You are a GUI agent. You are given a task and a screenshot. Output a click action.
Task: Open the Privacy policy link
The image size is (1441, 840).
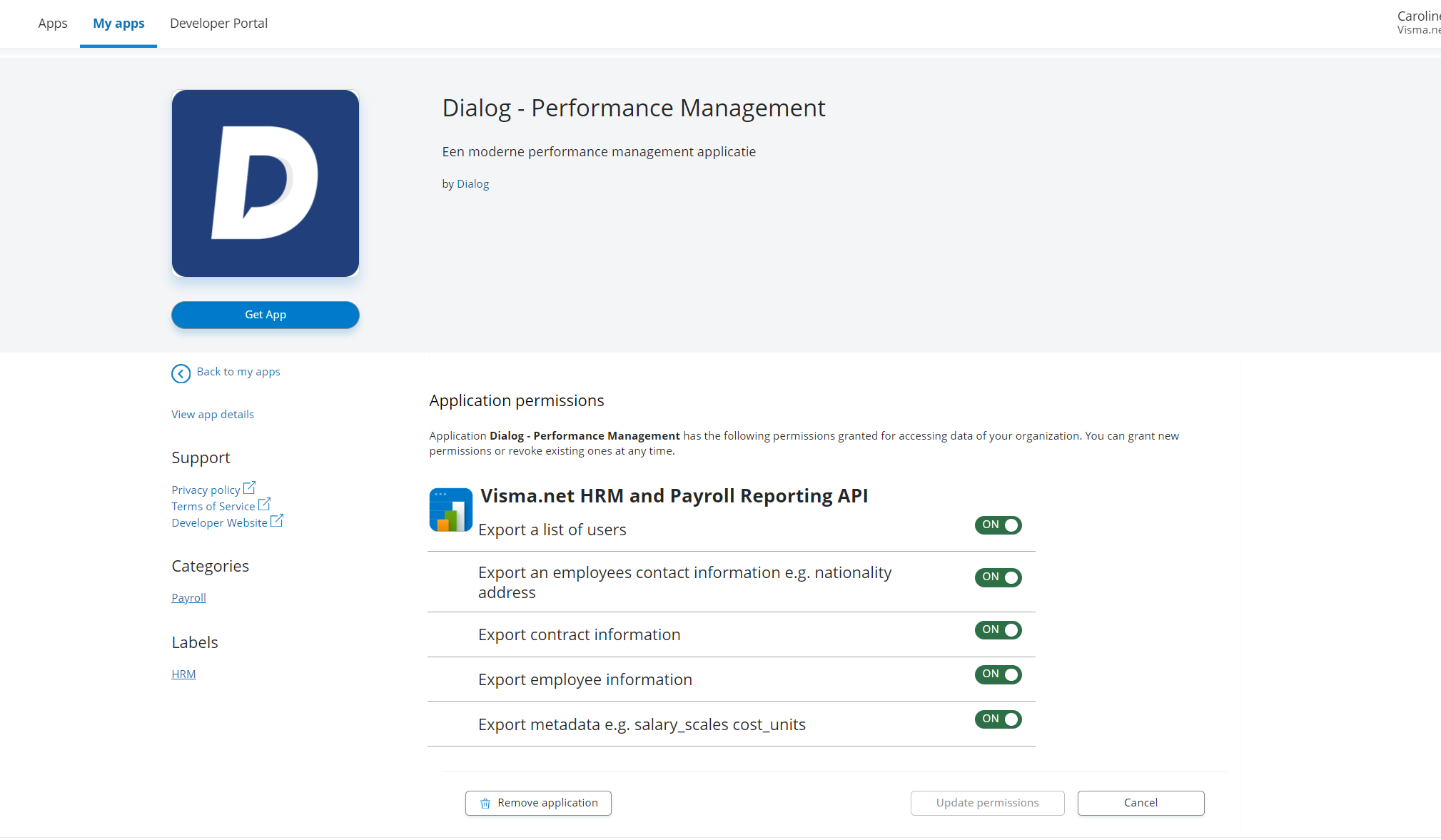(206, 490)
